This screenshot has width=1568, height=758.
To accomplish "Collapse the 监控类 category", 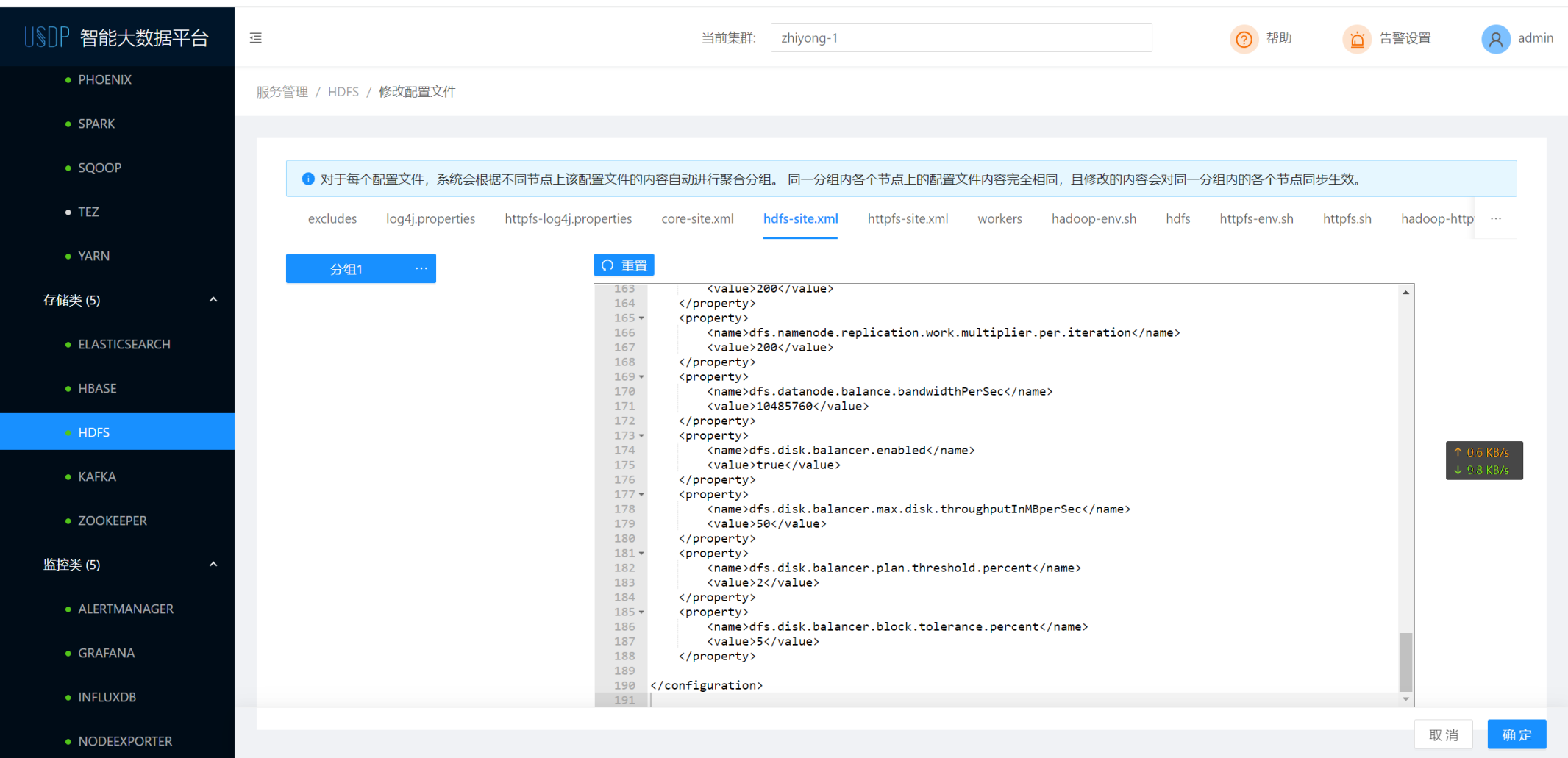I will pos(213,564).
